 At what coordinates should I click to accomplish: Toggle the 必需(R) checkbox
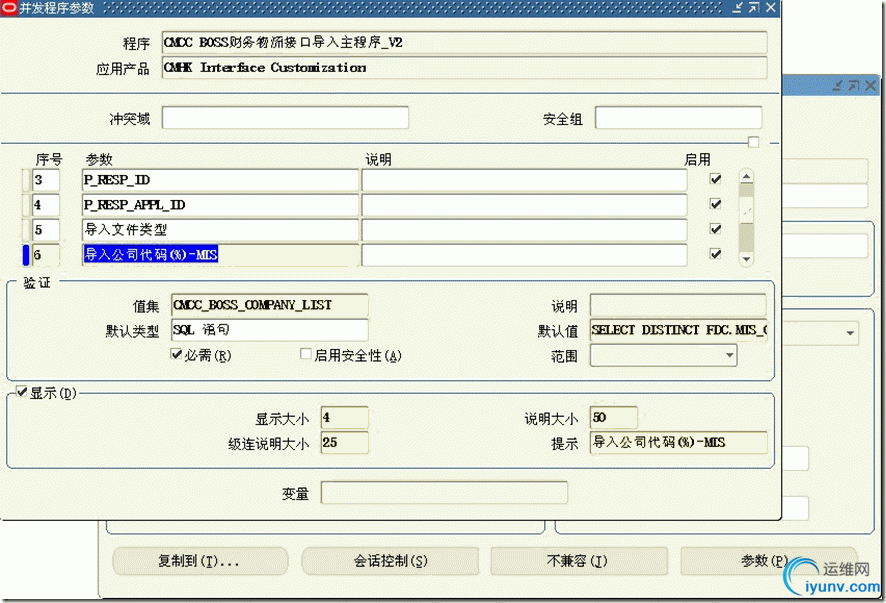[x=176, y=354]
